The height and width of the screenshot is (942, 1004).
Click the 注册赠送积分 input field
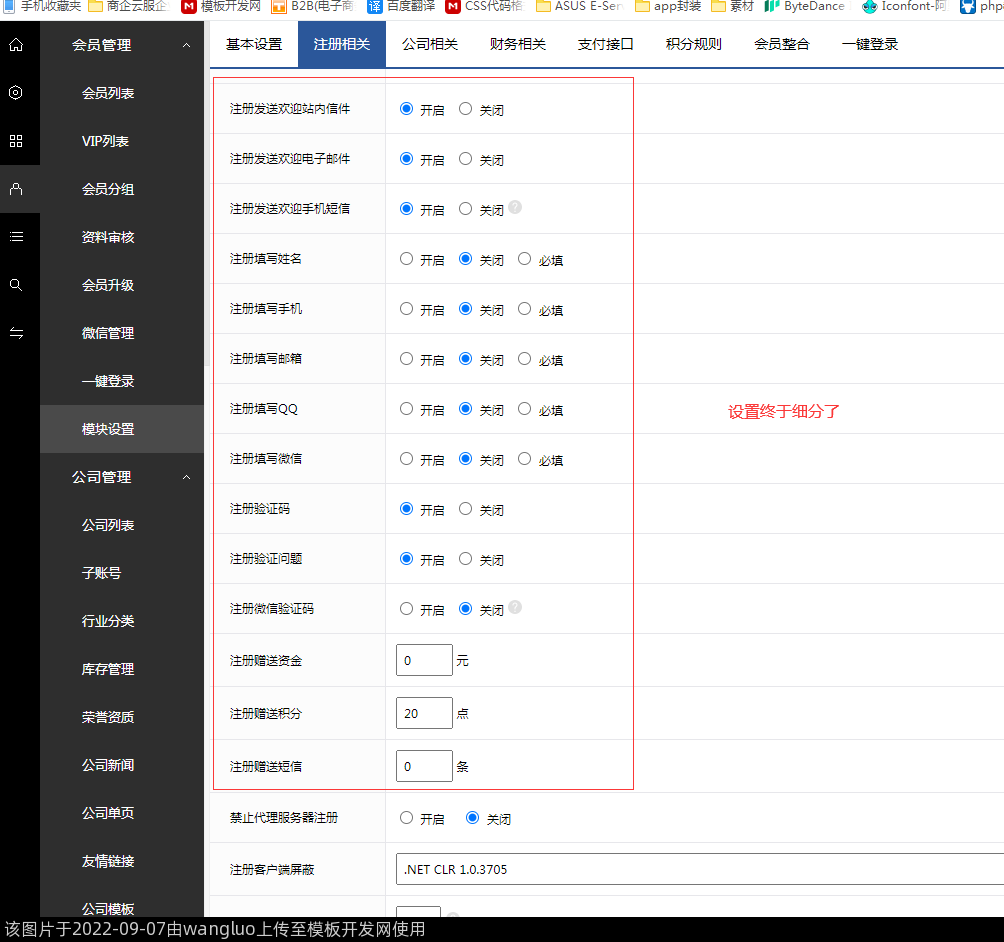click(424, 714)
